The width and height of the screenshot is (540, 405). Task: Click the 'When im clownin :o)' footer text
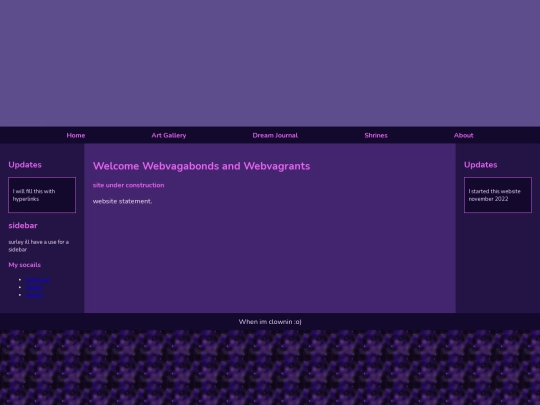tap(270, 322)
